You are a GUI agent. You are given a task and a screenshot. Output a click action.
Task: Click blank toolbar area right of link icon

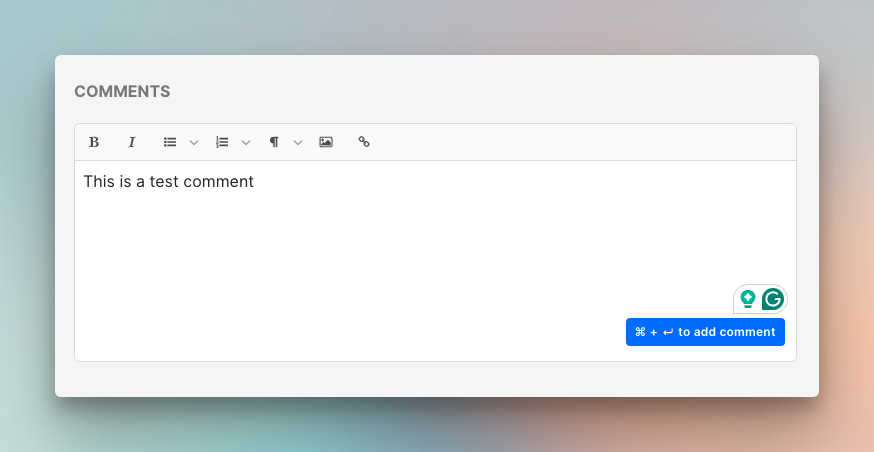(x=580, y=142)
